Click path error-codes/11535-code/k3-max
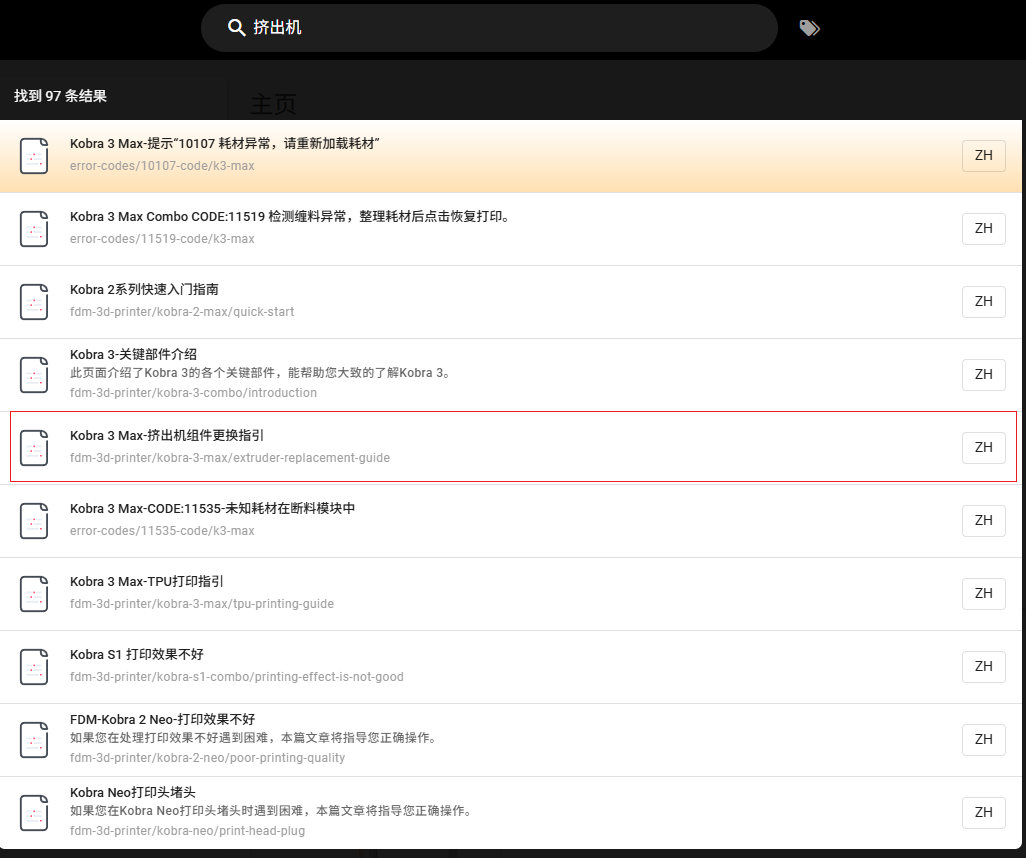 [162, 531]
